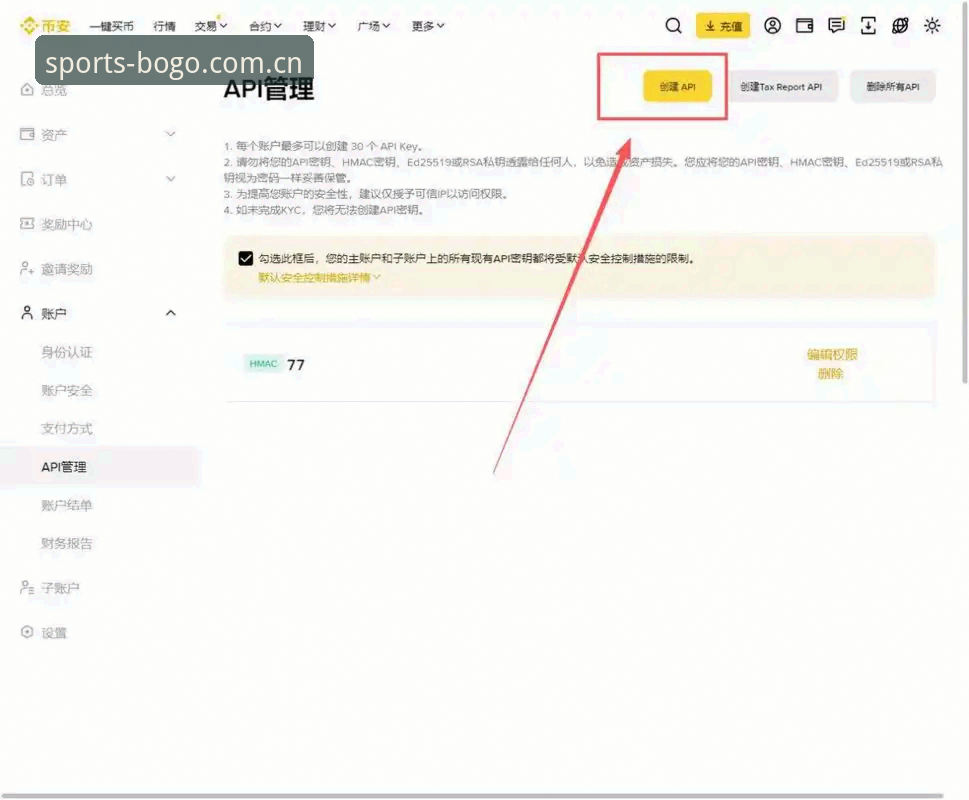Expand the 资产 sidebar chevron

tap(171, 134)
